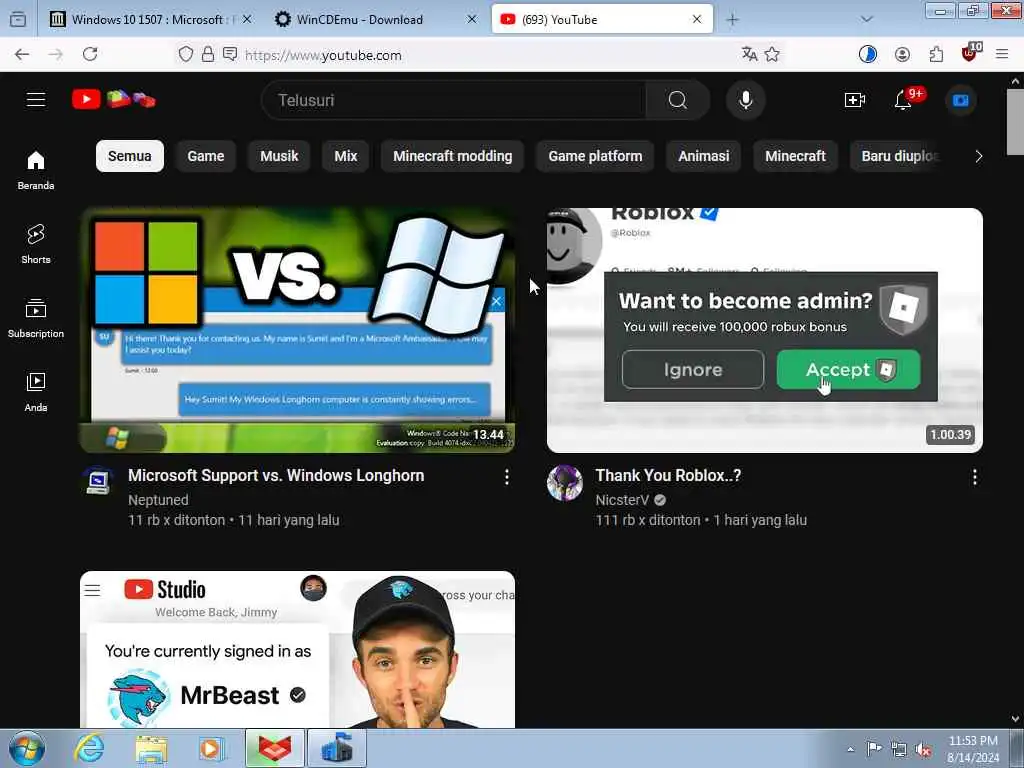Open the YouTube hamburger guide menu
The image size is (1024, 768).
[x=36, y=99]
